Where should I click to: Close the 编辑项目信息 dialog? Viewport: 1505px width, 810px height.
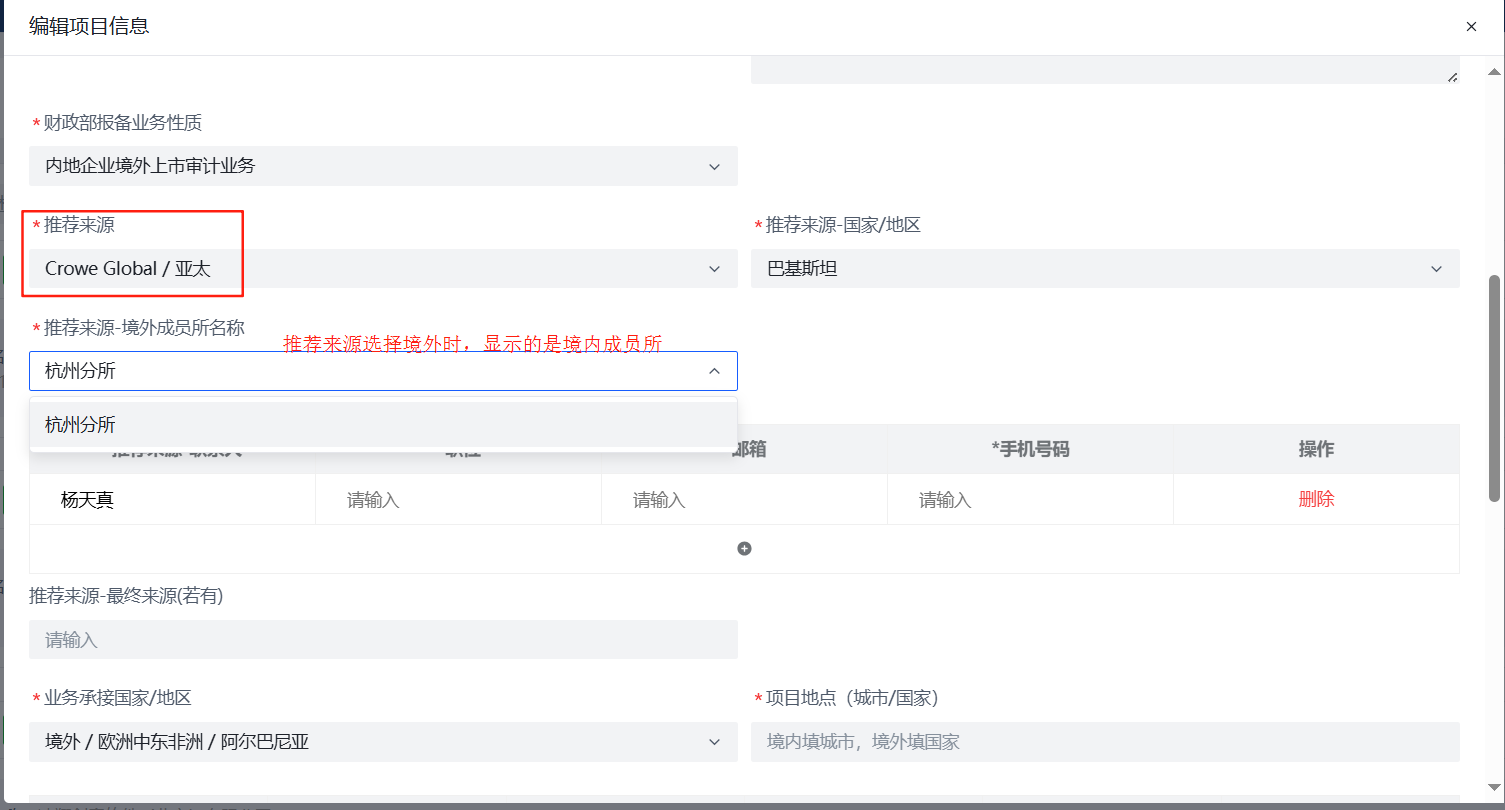[x=1471, y=27]
